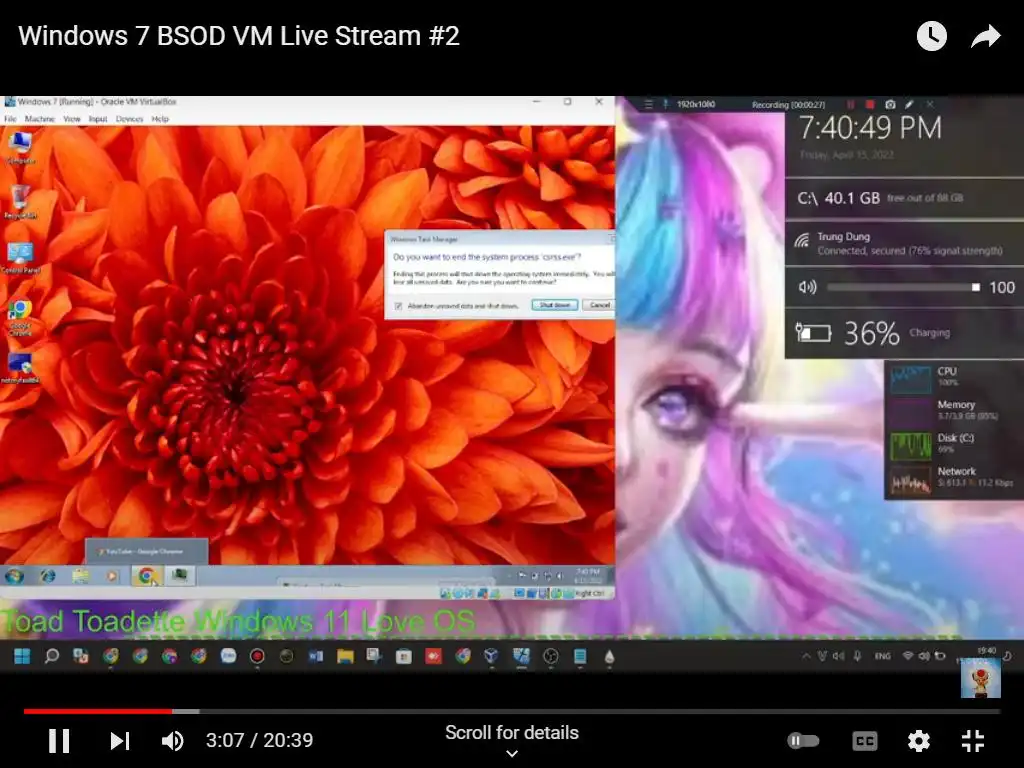Toggle the autoplay switch
The height and width of the screenshot is (768, 1024).
tap(803, 741)
